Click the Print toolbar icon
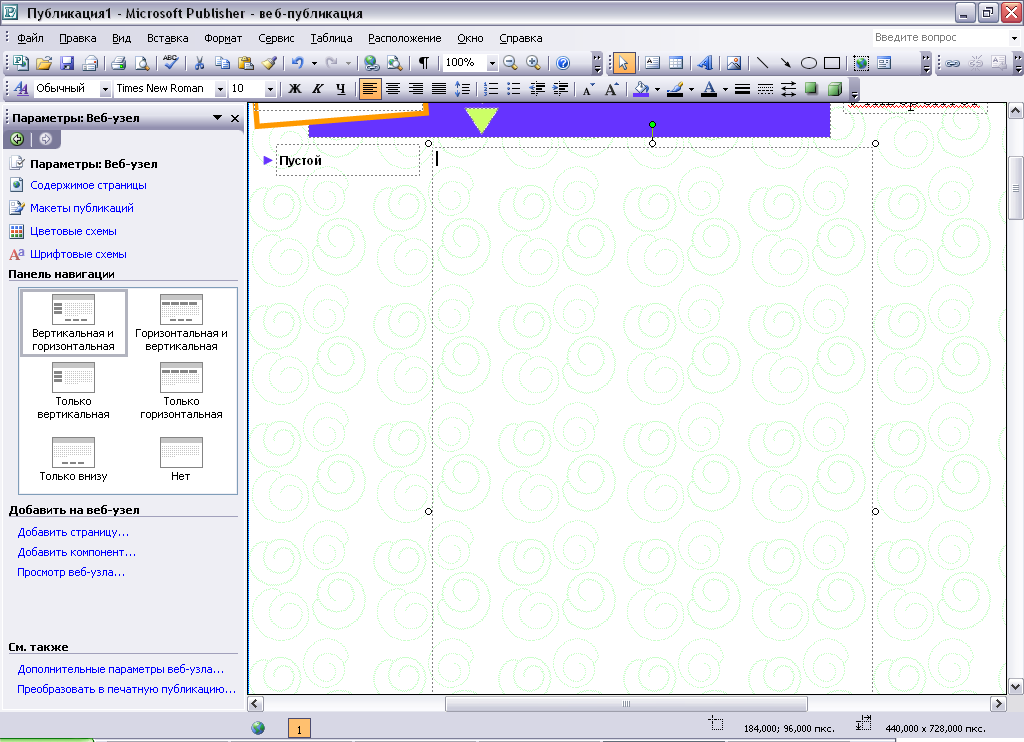This screenshot has height=742, width=1024. click(119, 63)
